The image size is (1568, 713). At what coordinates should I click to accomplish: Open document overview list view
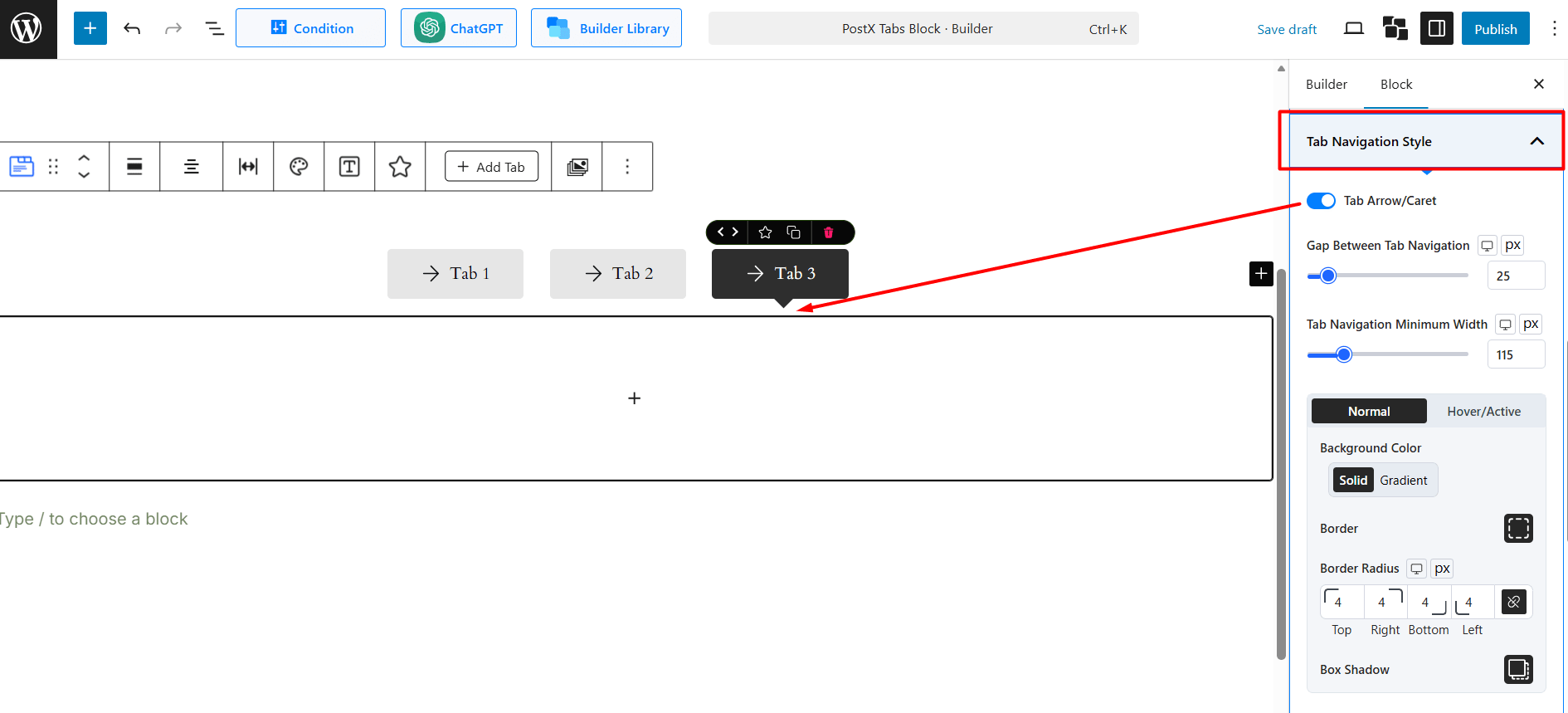[x=214, y=28]
